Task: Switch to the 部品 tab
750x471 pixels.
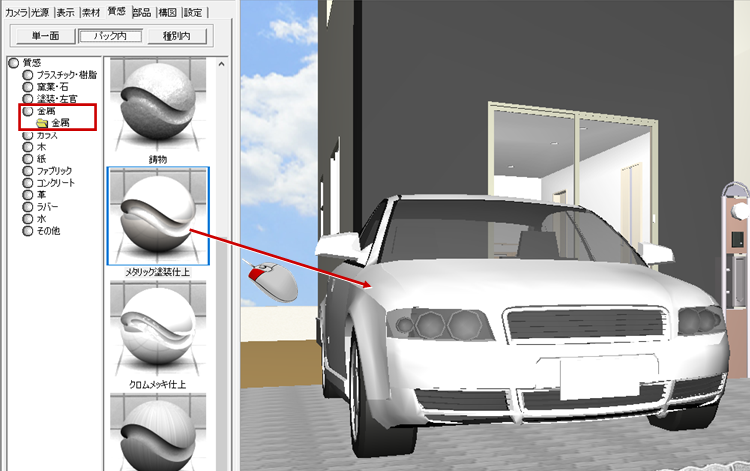Action: pos(142,12)
